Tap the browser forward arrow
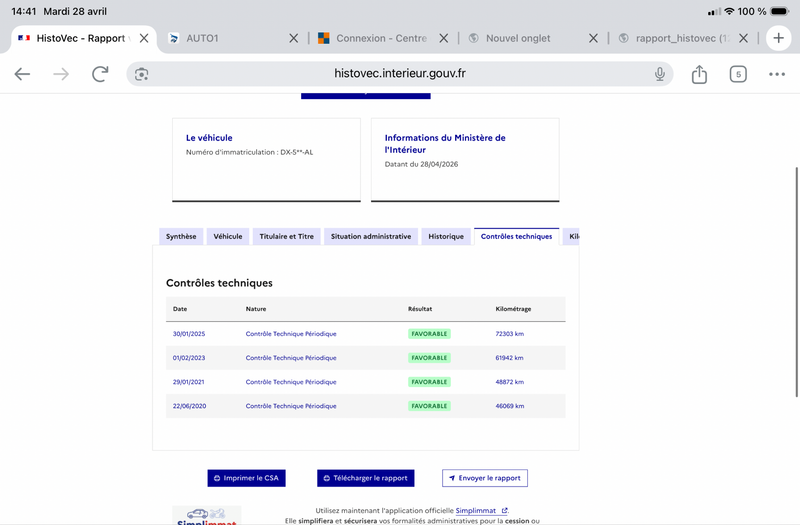 tap(61, 74)
